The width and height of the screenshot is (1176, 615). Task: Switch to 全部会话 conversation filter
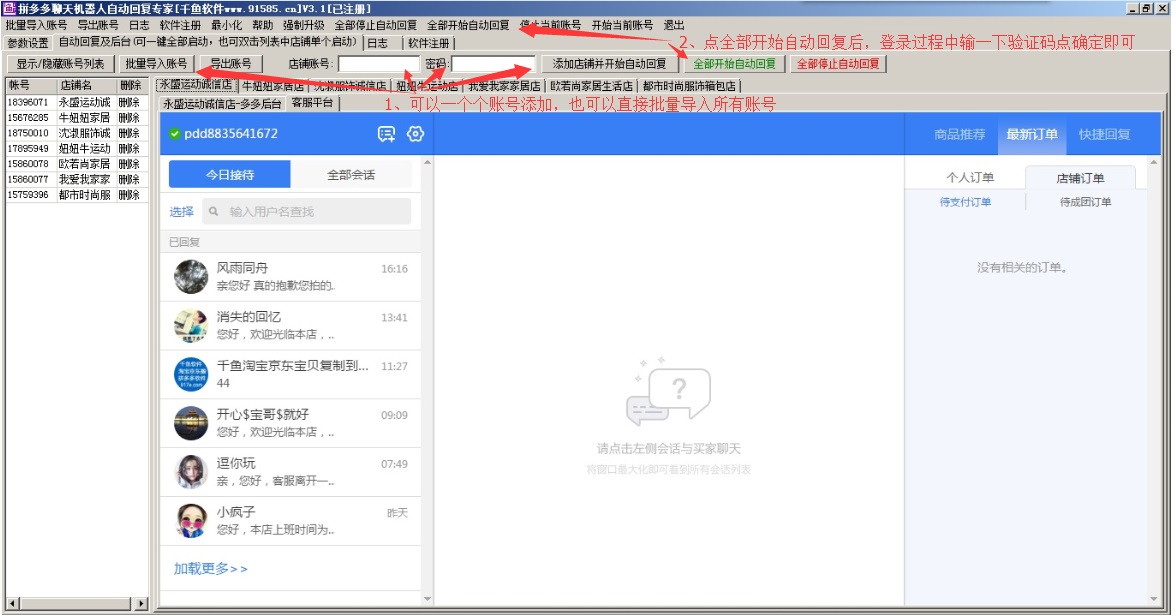pyautogui.click(x=351, y=175)
